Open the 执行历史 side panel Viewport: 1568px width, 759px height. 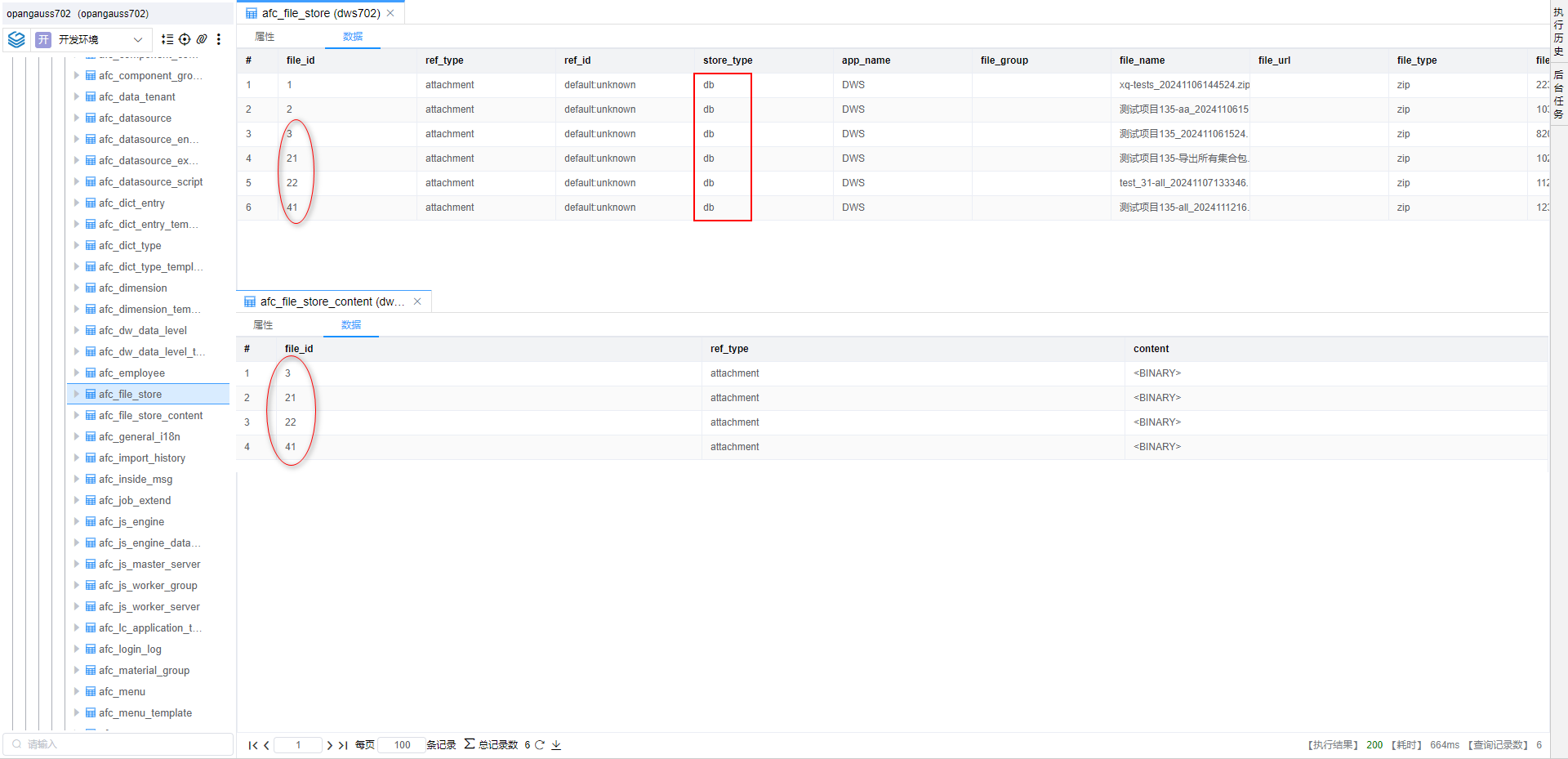tap(1558, 32)
